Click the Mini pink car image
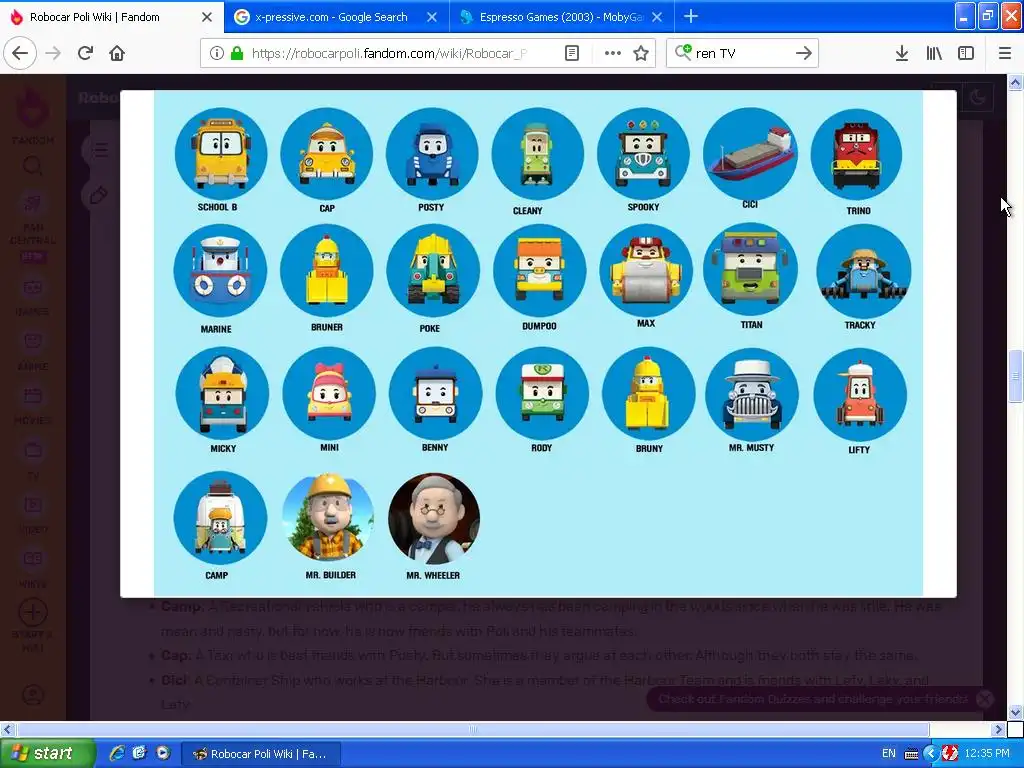This screenshot has width=1024, height=768. pyautogui.click(x=329, y=394)
